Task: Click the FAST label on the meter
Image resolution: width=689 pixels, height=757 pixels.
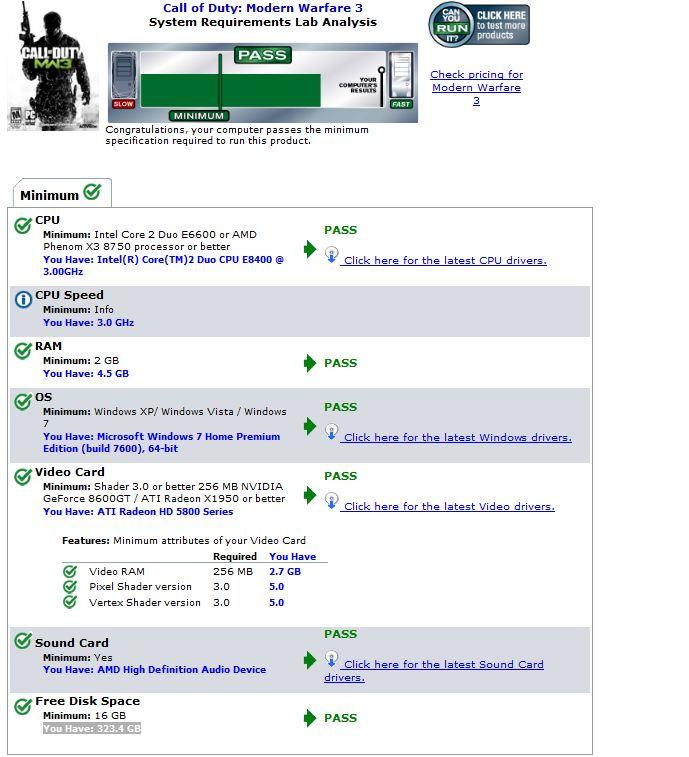Action: point(401,104)
